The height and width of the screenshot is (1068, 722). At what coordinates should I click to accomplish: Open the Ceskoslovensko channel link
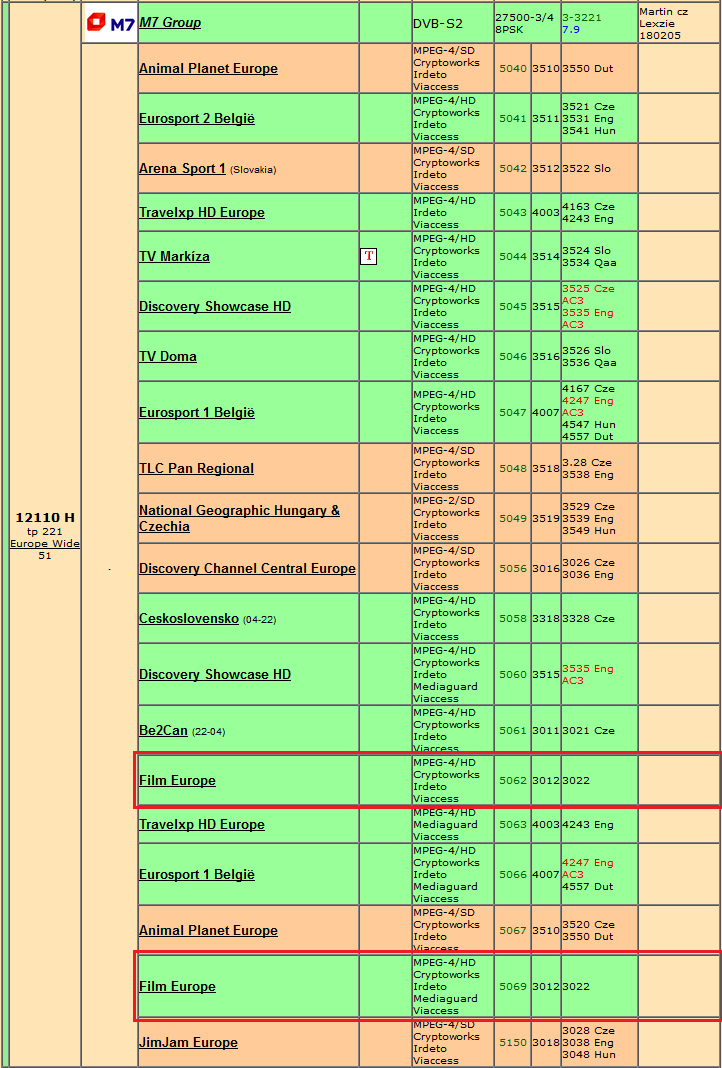coord(189,618)
